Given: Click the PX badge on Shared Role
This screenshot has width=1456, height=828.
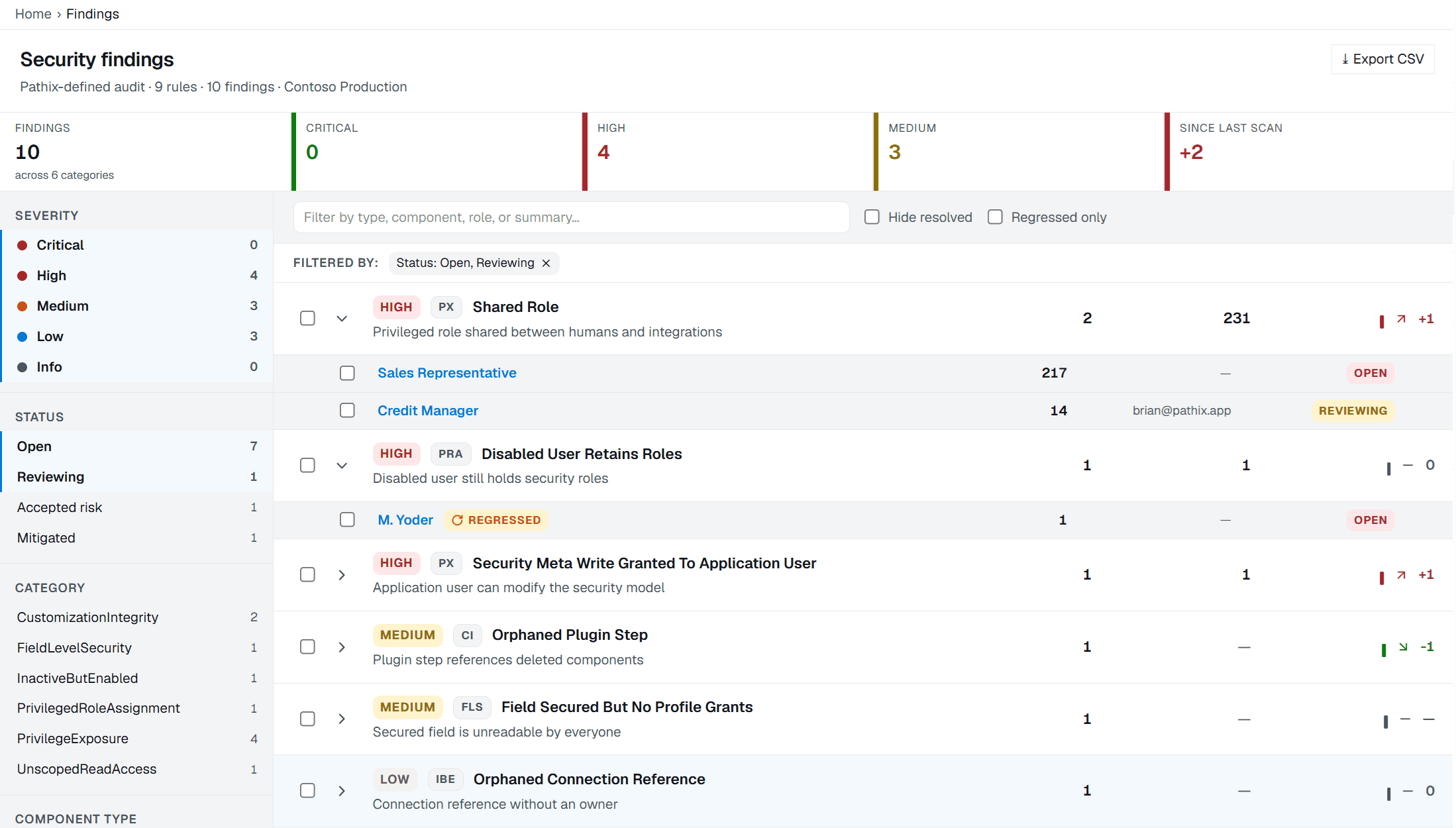Looking at the screenshot, I should (446, 307).
